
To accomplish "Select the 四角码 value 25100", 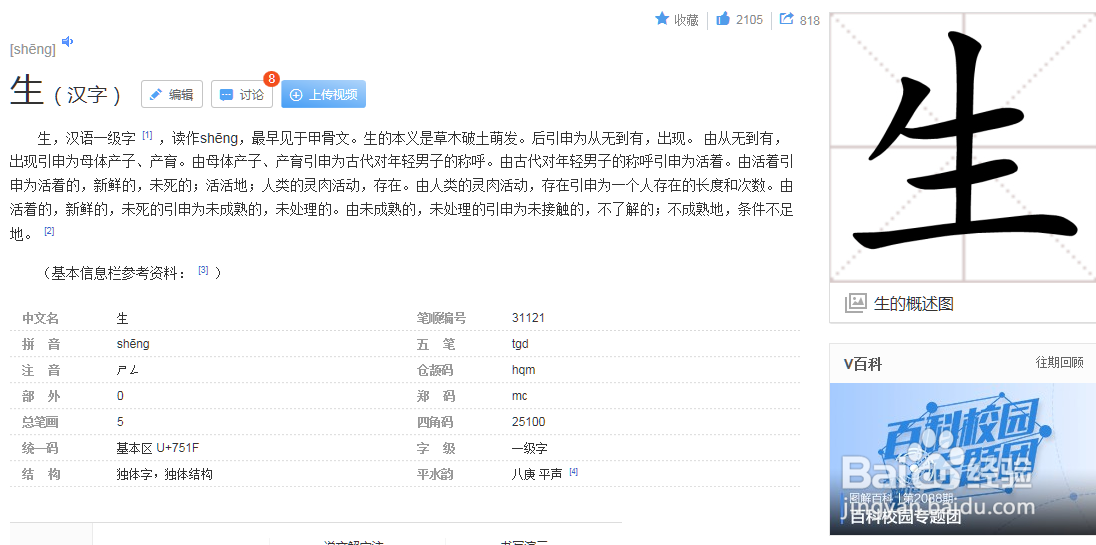I will (528, 422).
